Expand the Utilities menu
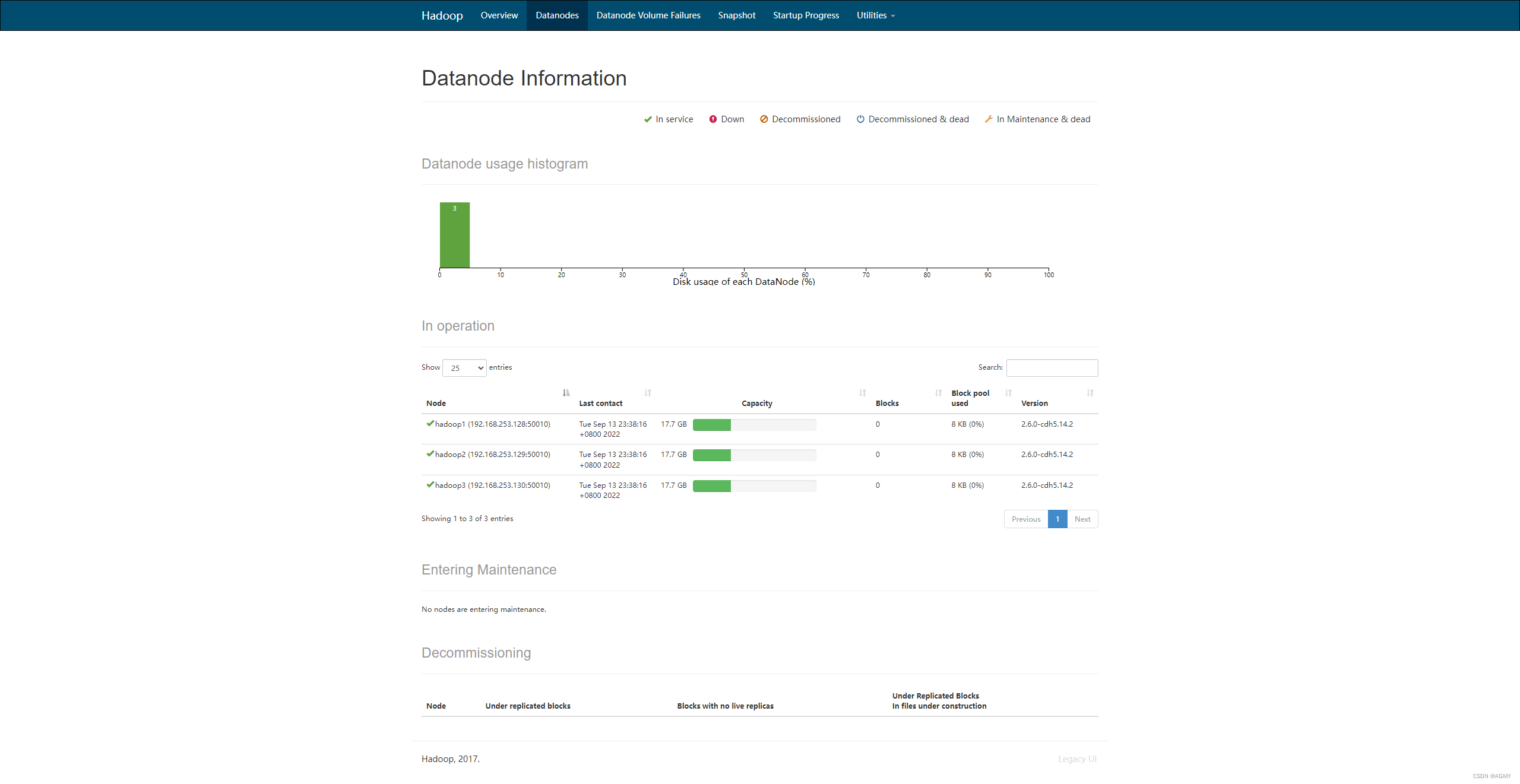 pyautogui.click(x=875, y=15)
